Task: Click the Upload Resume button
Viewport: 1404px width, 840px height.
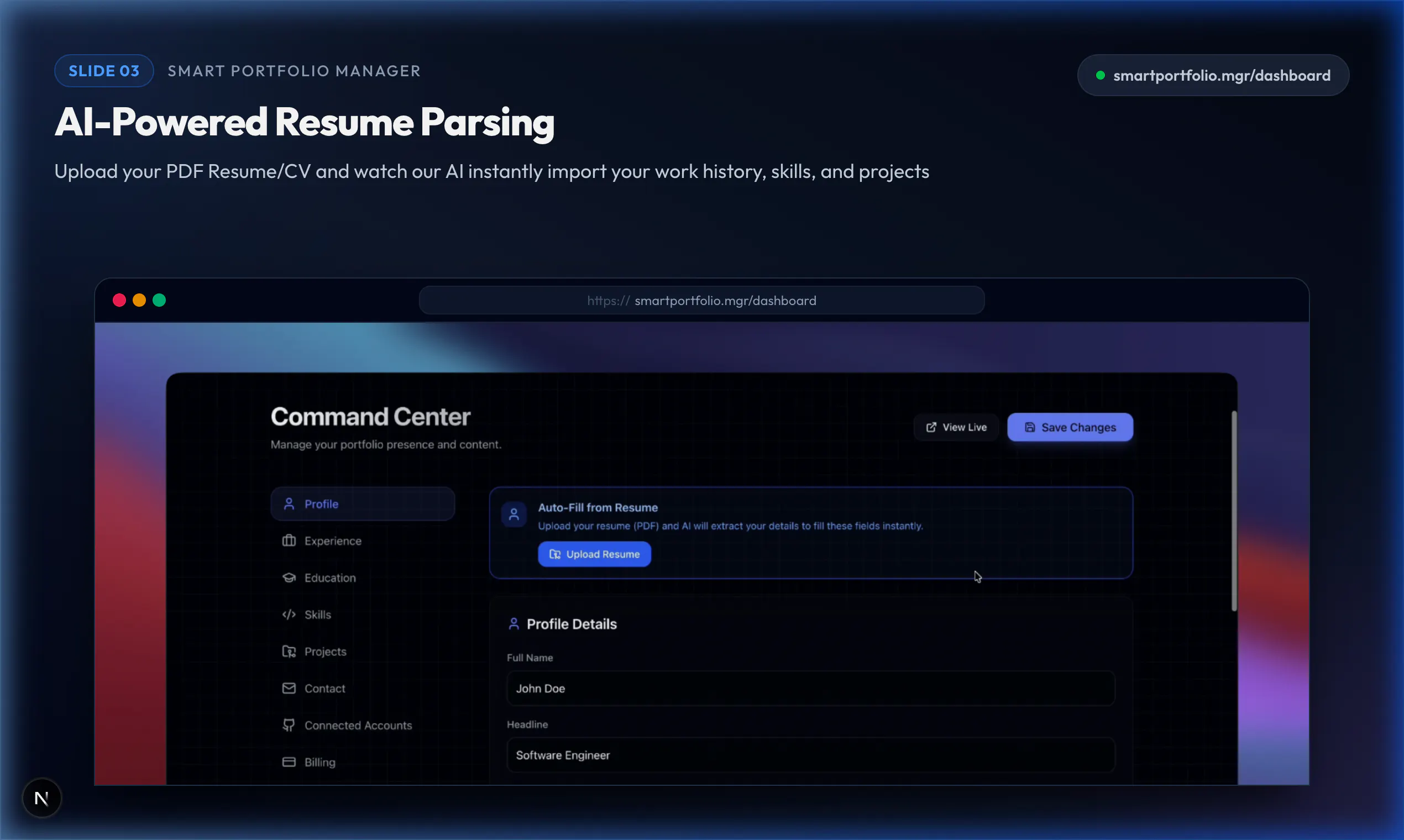Action: click(594, 554)
